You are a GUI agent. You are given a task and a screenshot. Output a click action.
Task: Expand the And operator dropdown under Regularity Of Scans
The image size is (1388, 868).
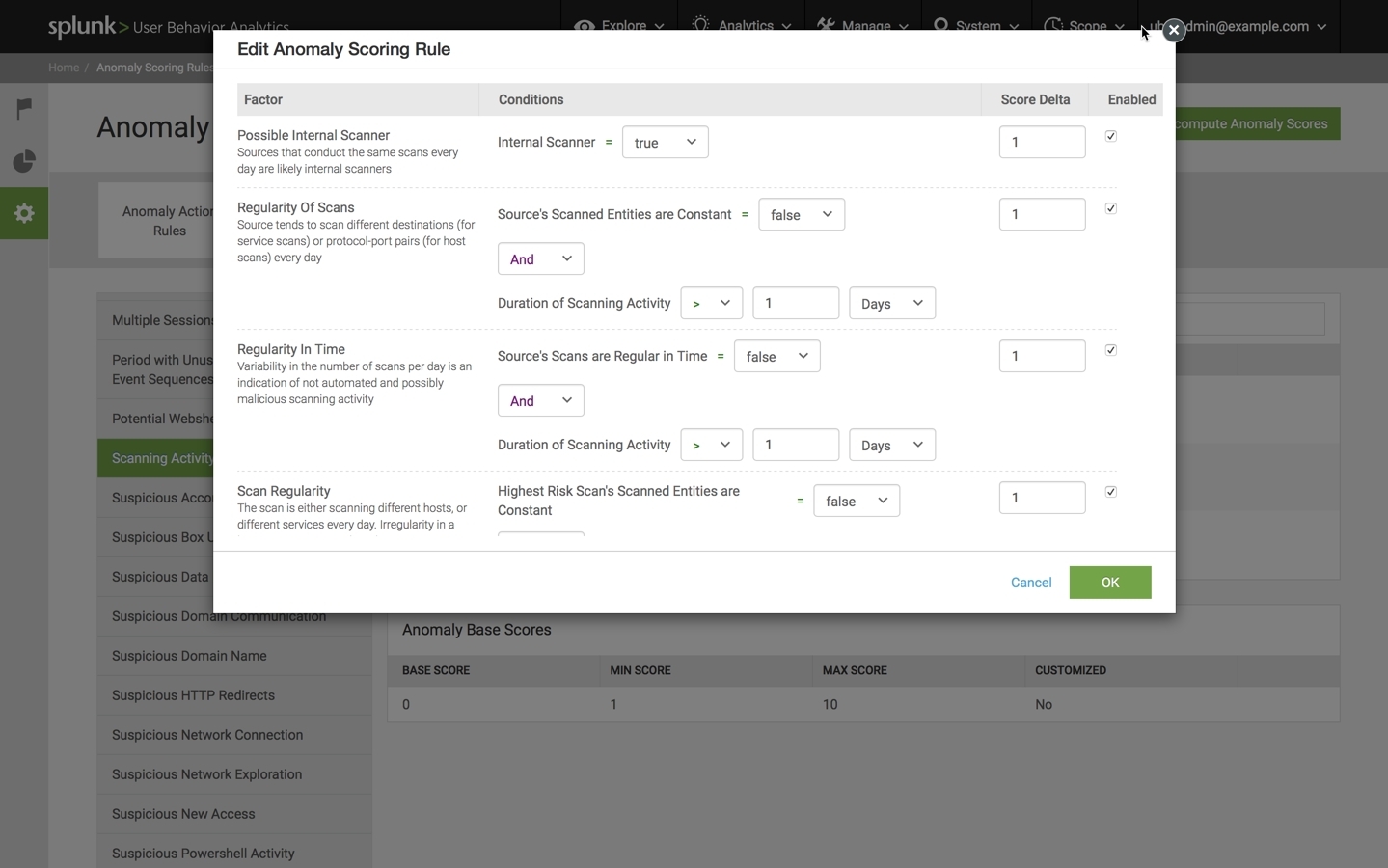(x=540, y=259)
